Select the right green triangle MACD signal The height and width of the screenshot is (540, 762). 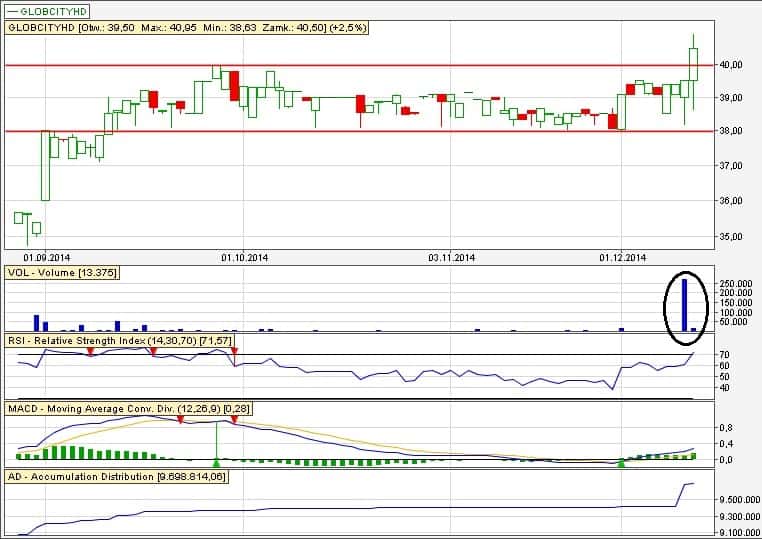(x=622, y=462)
